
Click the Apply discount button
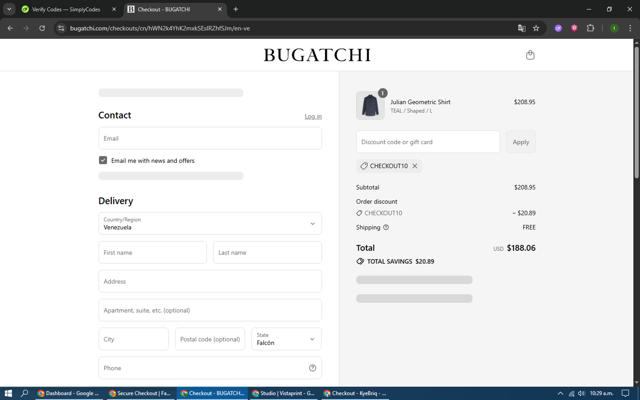[521, 142]
